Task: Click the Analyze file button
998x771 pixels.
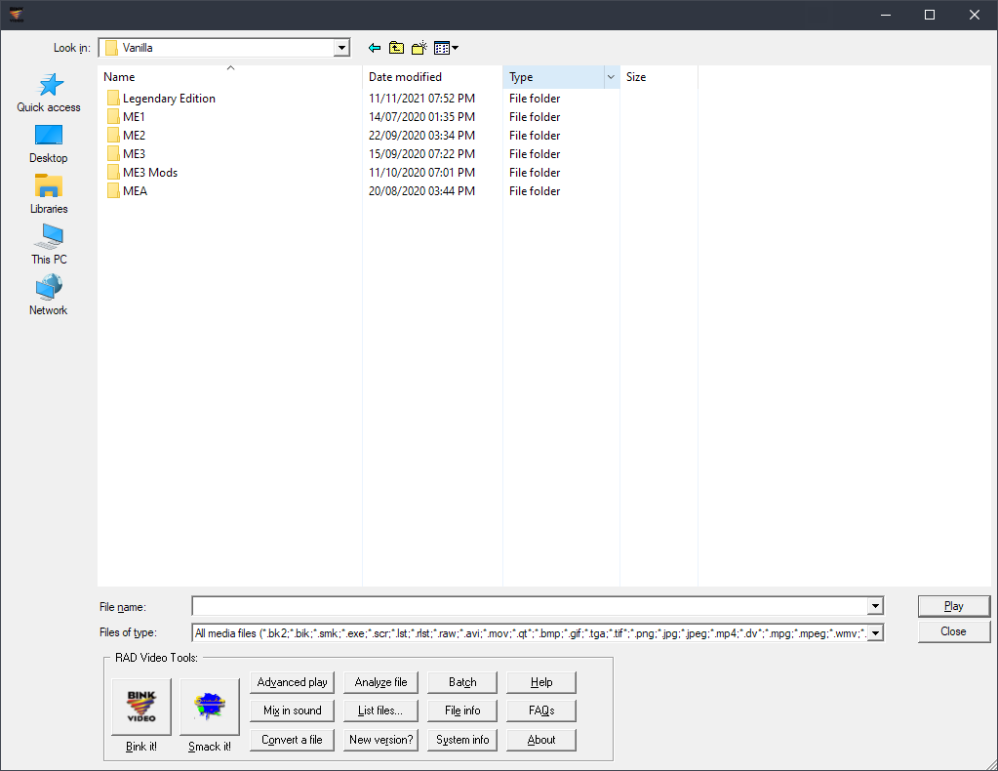Action: pyautogui.click(x=381, y=682)
